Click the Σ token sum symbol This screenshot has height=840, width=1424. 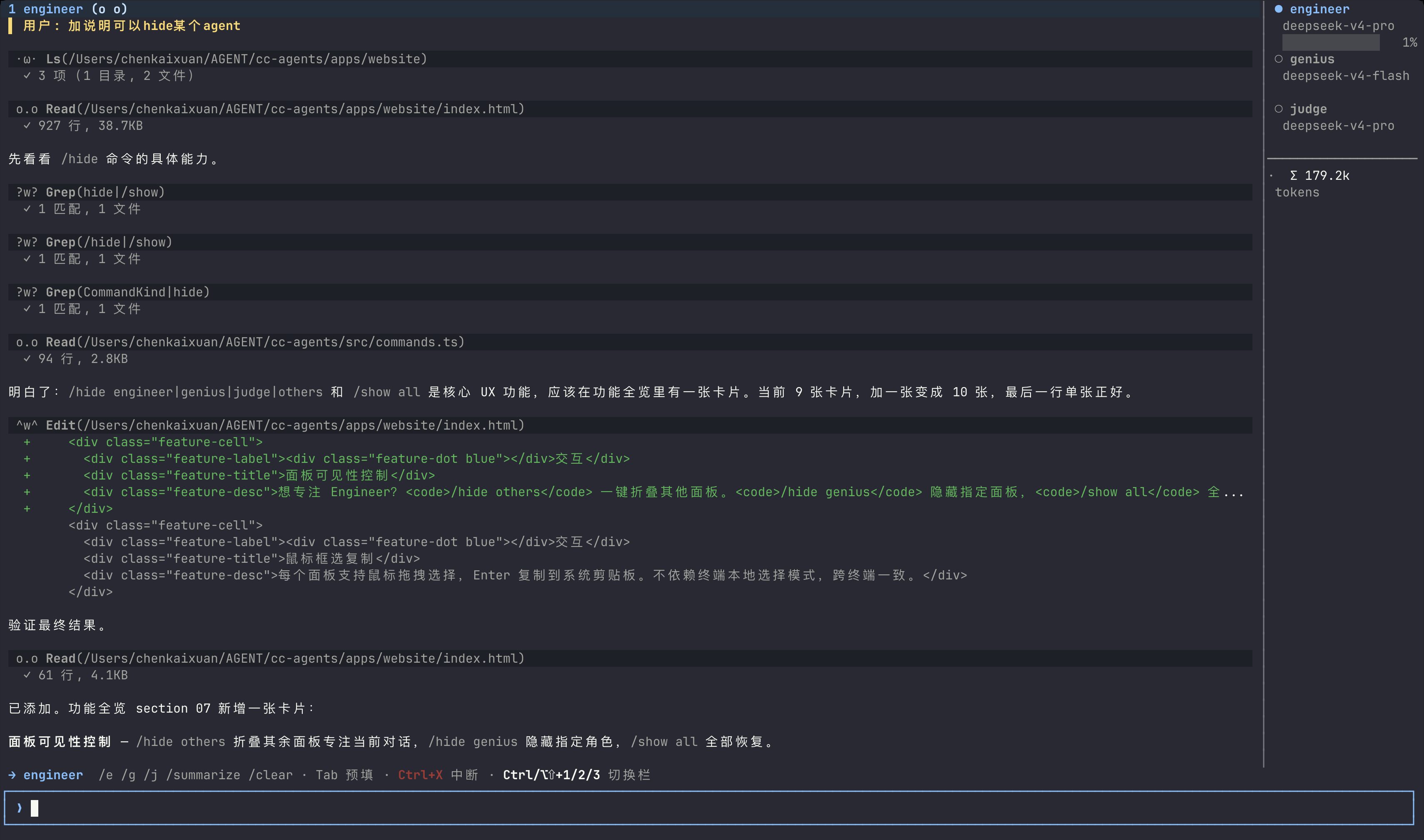click(1294, 176)
